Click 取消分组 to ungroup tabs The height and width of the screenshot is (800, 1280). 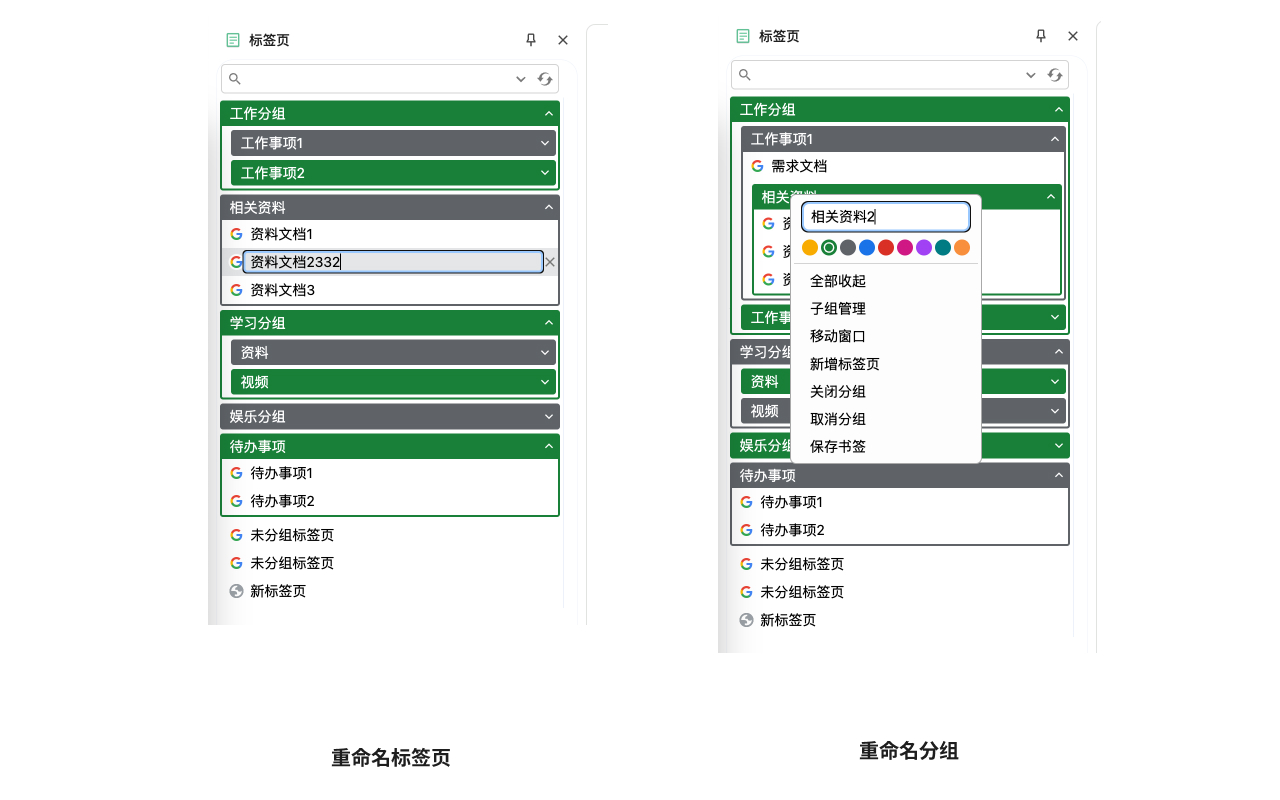tap(838, 419)
